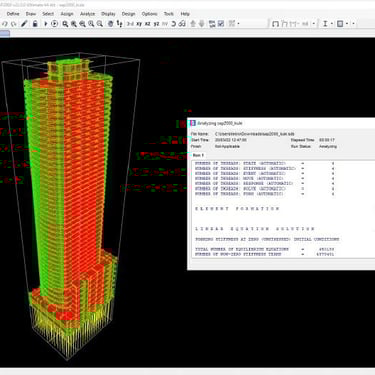The height and width of the screenshot is (375, 375).
Task: Toggle the Set Display Options checkmark icon
Action: point(221,24)
